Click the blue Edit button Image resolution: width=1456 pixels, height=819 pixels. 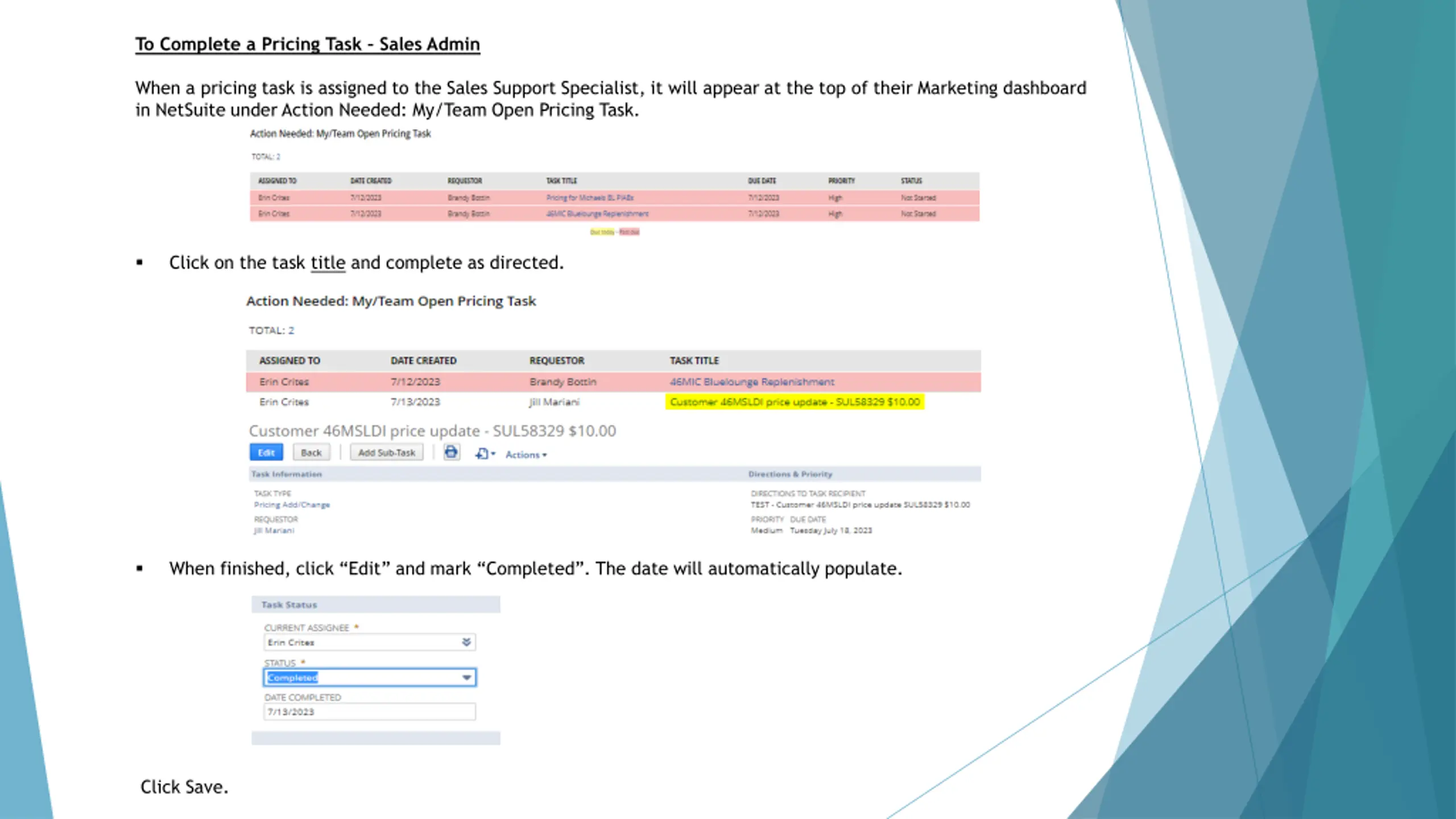266,452
